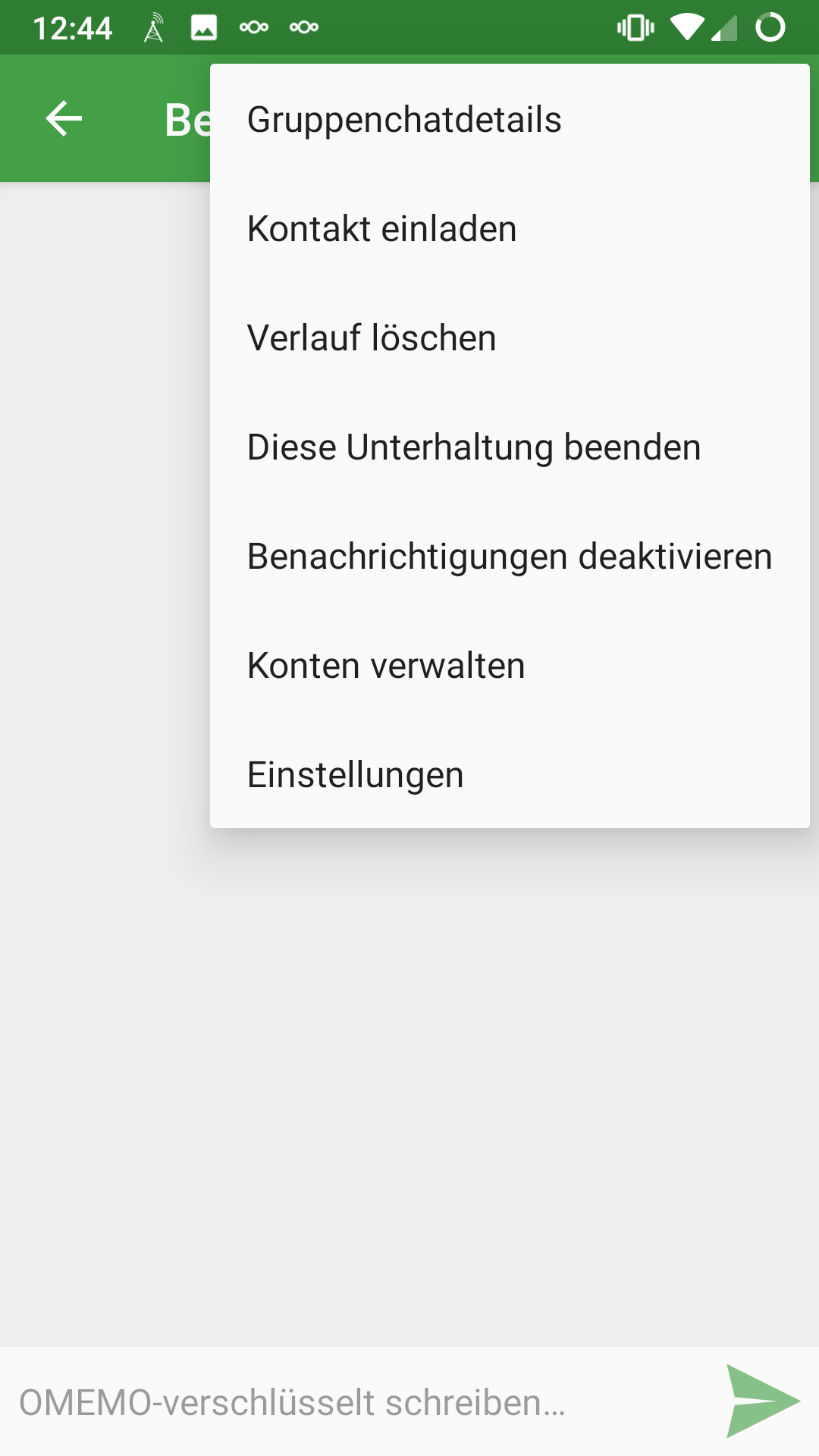The image size is (819, 1456).
Task: Tap the cellular signal strength icon
Action: tap(725, 28)
